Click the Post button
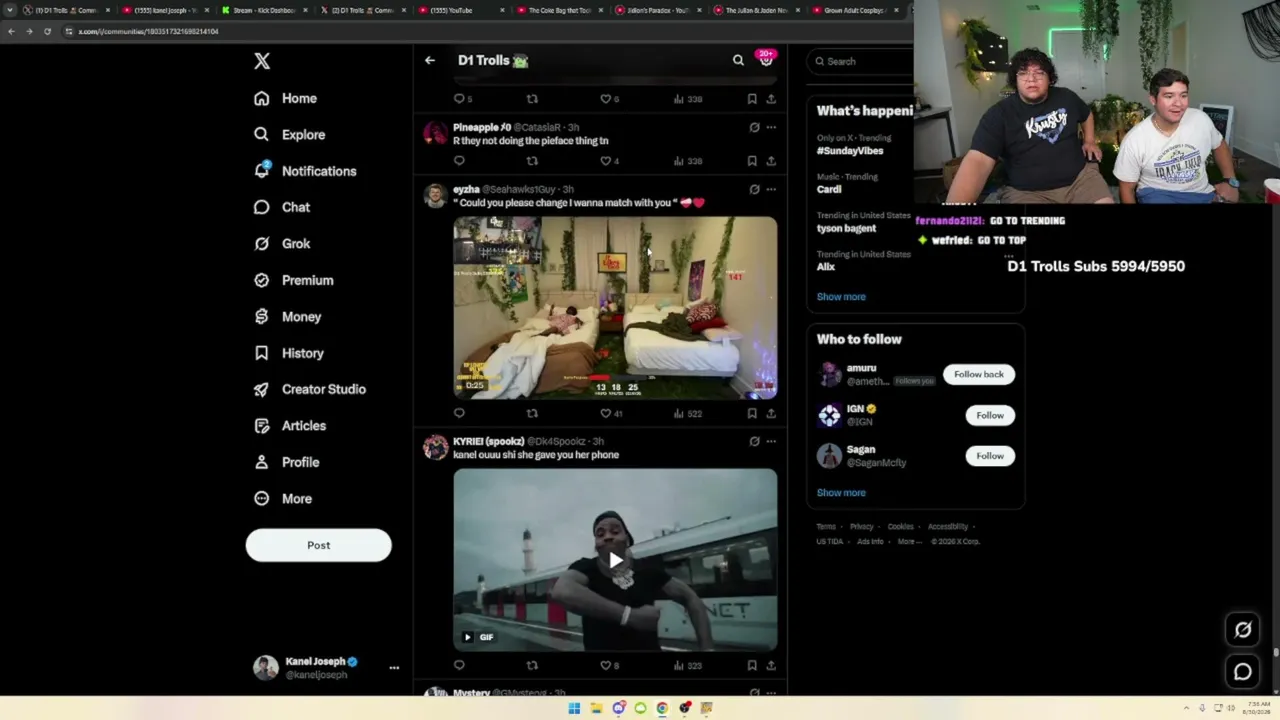 tap(318, 545)
